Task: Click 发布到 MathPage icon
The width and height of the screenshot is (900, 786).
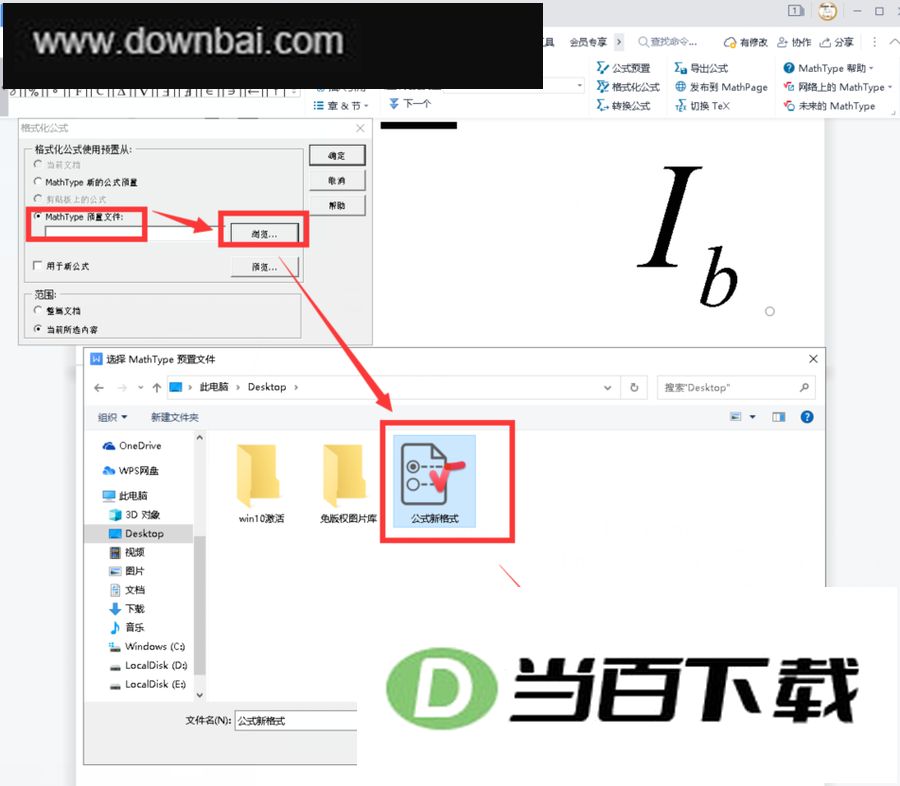Action: (680, 87)
